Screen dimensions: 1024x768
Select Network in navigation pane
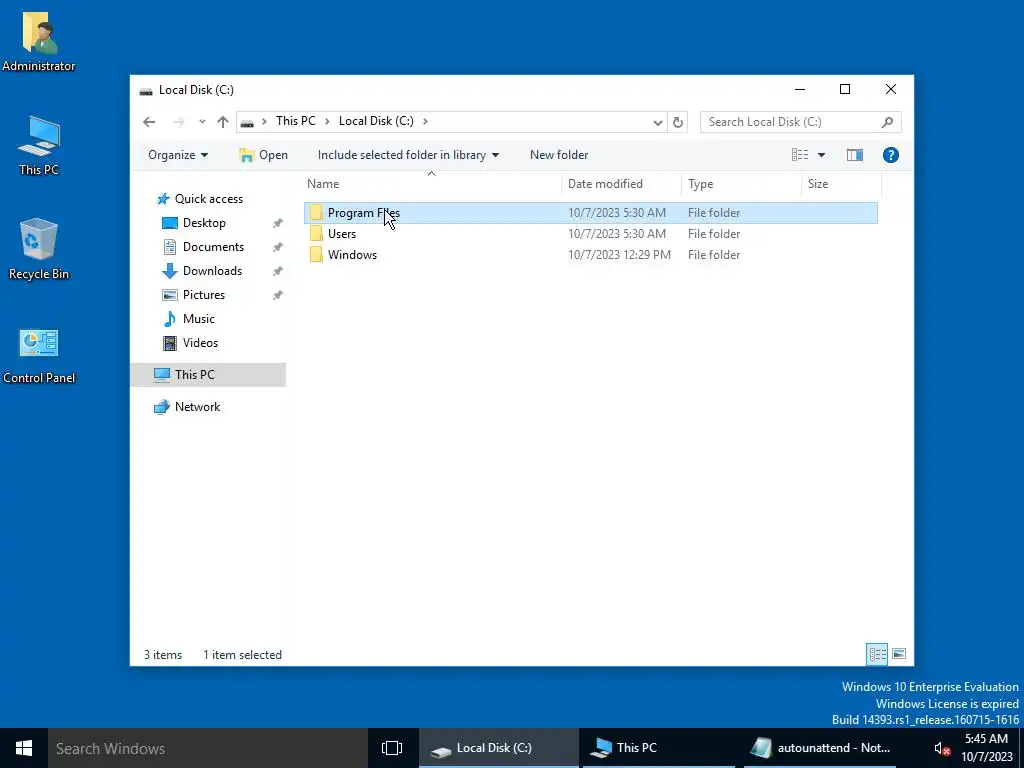coord(197,407)
